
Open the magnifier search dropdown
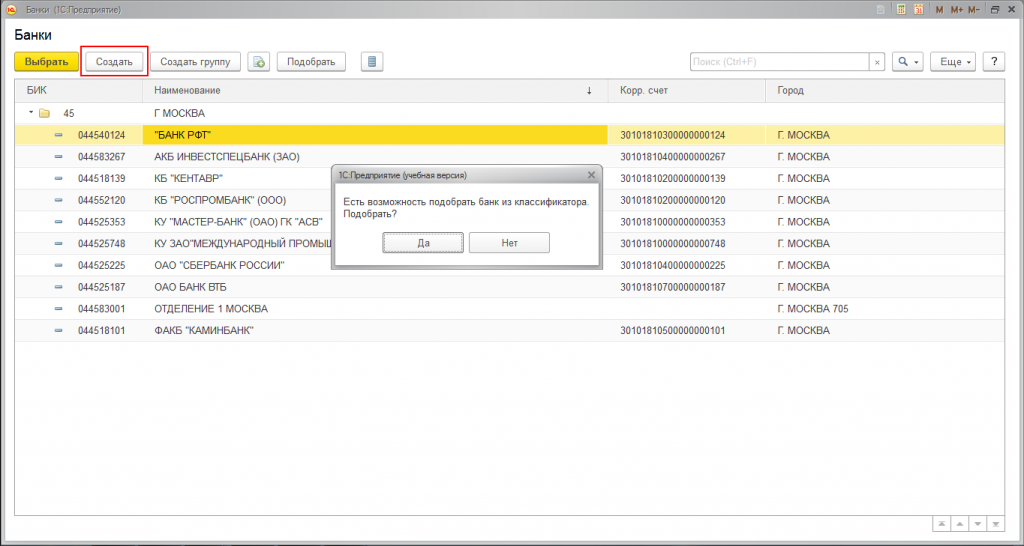(908, 62)
